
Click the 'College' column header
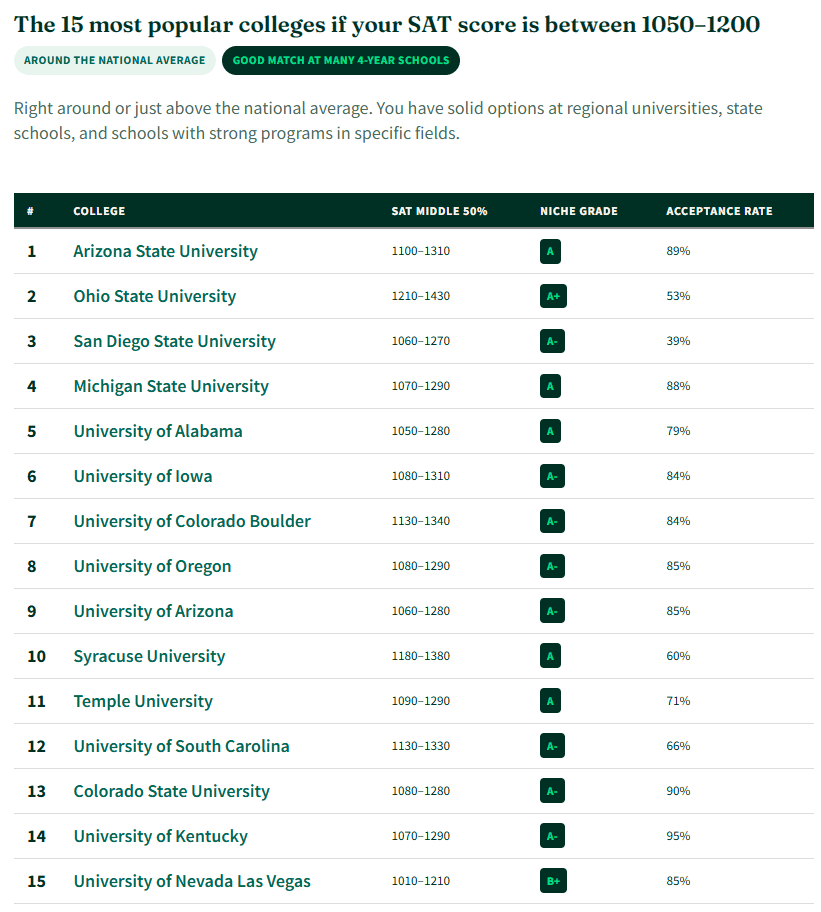point(99,211)
